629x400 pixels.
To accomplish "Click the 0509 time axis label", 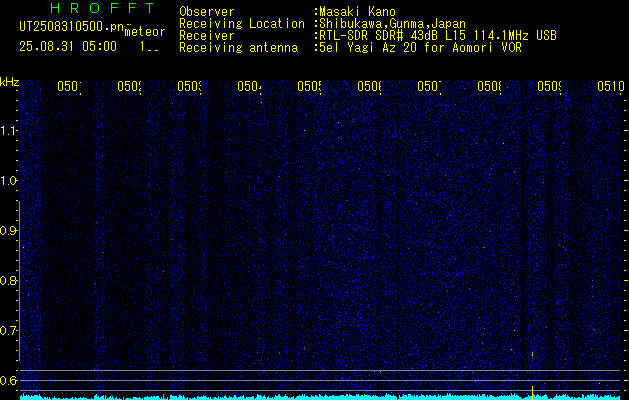I will coord(549,86).
